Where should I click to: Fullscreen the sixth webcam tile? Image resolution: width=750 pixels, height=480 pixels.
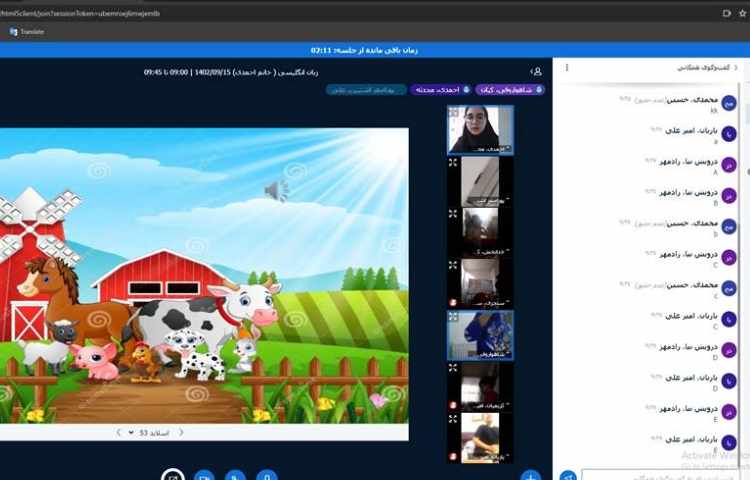point(453,368)
